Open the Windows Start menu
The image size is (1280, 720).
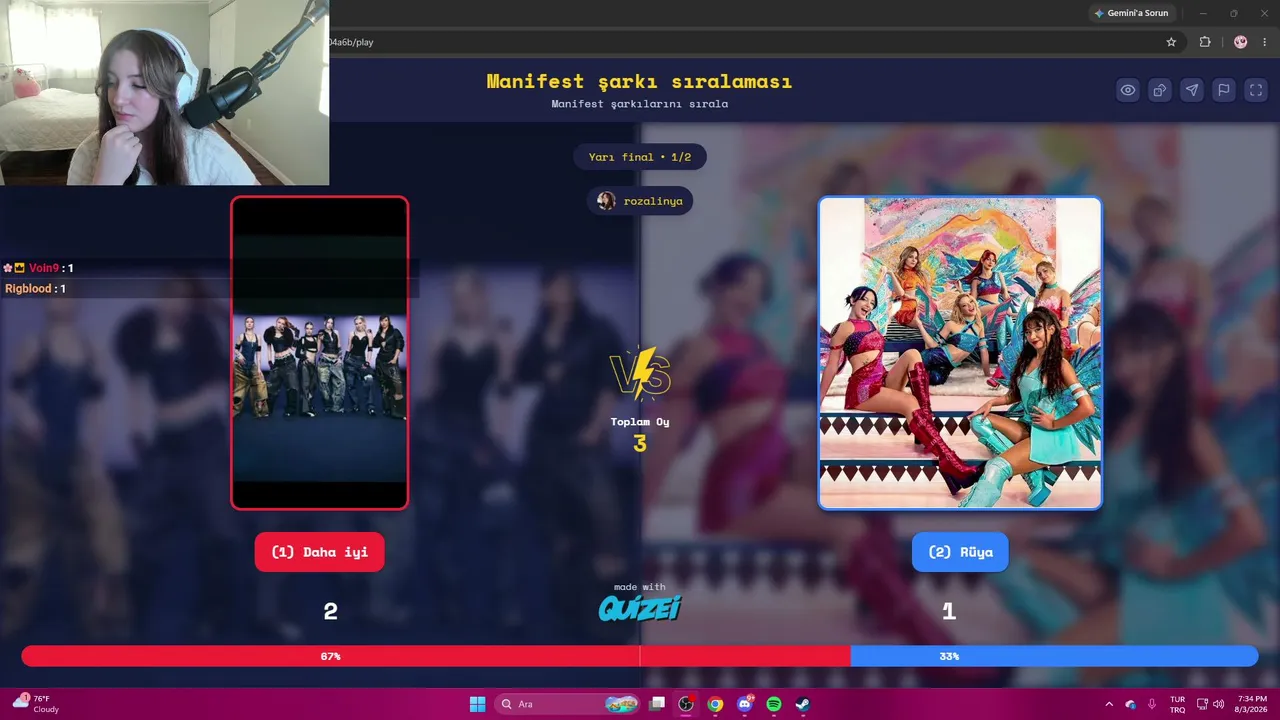point(477,704)
